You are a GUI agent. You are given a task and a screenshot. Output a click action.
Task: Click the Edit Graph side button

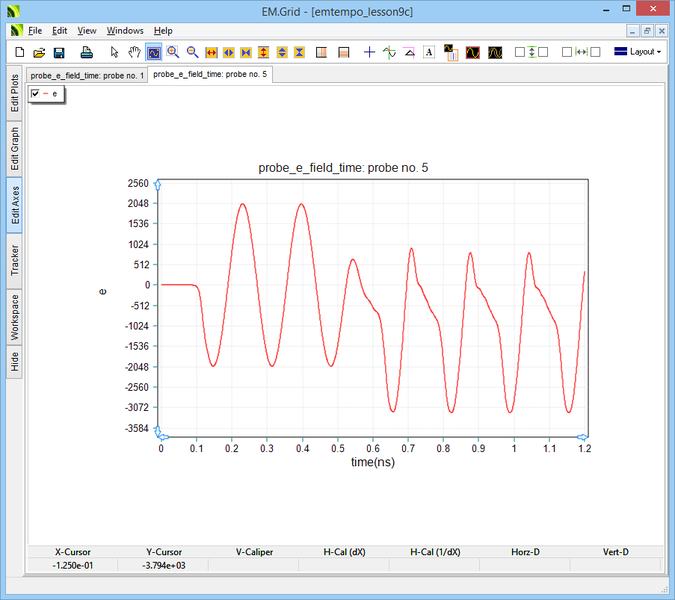tap(15, 149)
